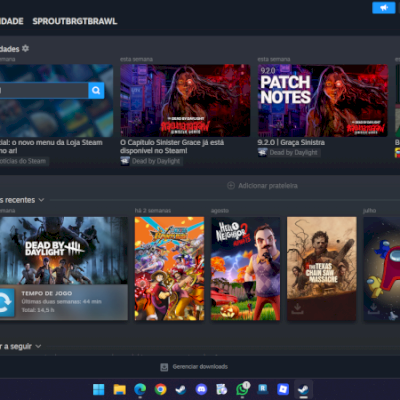The width and height of the screenshot is (400, 400).
Task: Select the Dead by Daylight game cover
Action: (64, 251)
